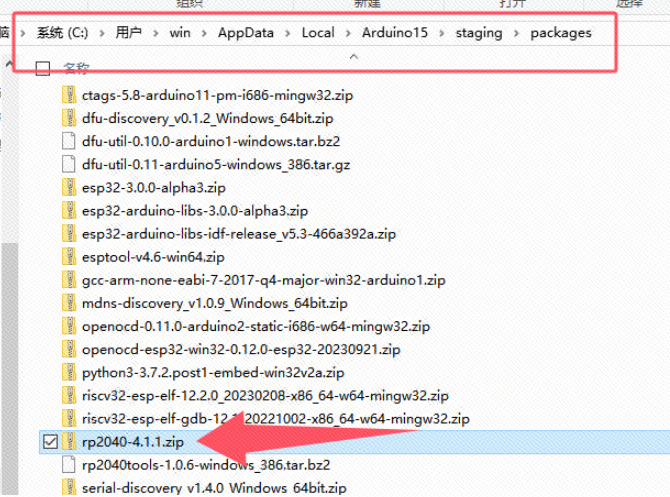Select dfu-discovery_v0.1.2_Windows_64bit.zip

coord(208,118)
